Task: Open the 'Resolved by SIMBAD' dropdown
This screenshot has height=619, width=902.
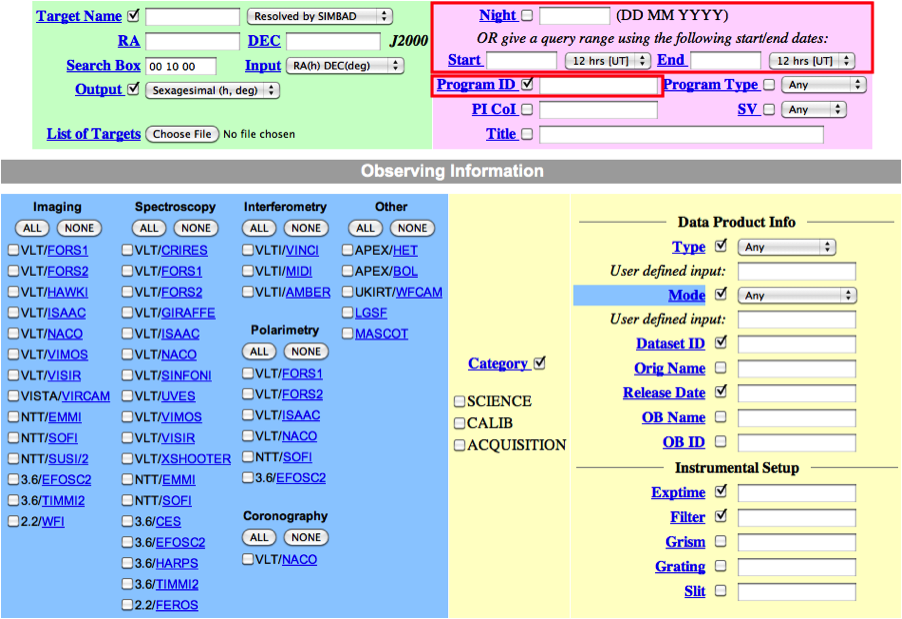Action: (x=320, y=16)
